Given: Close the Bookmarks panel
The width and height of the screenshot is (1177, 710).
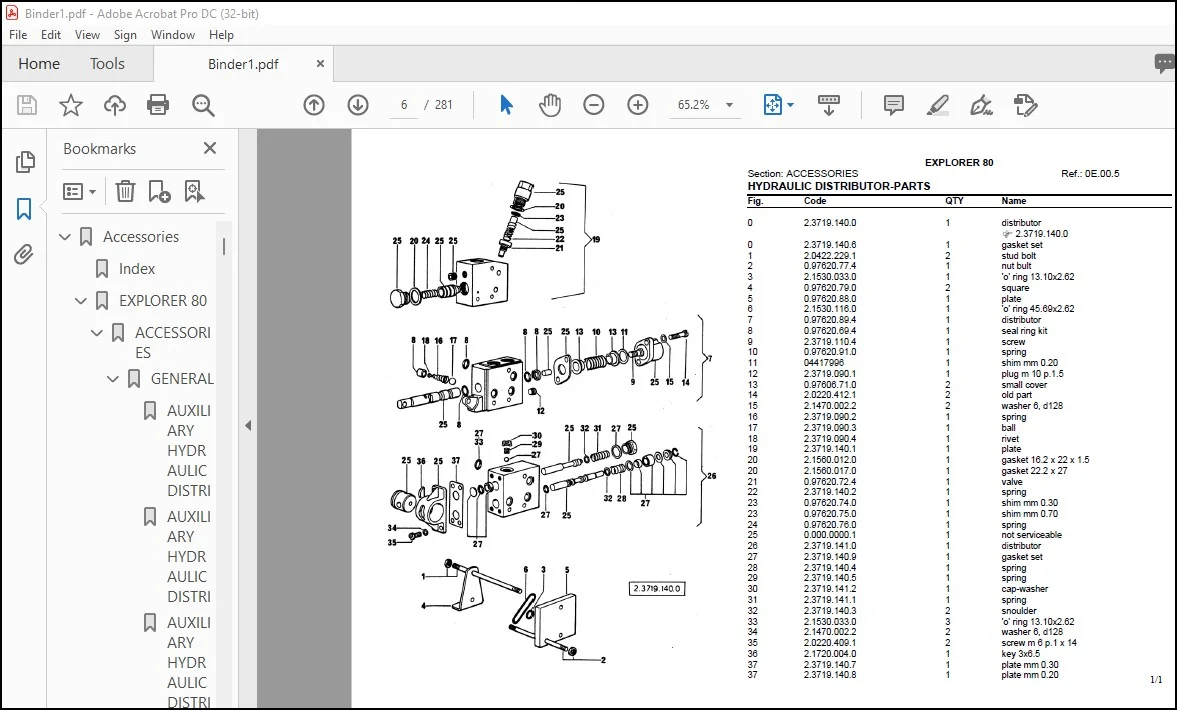Looking at the screenshot, I should (210, 148).
